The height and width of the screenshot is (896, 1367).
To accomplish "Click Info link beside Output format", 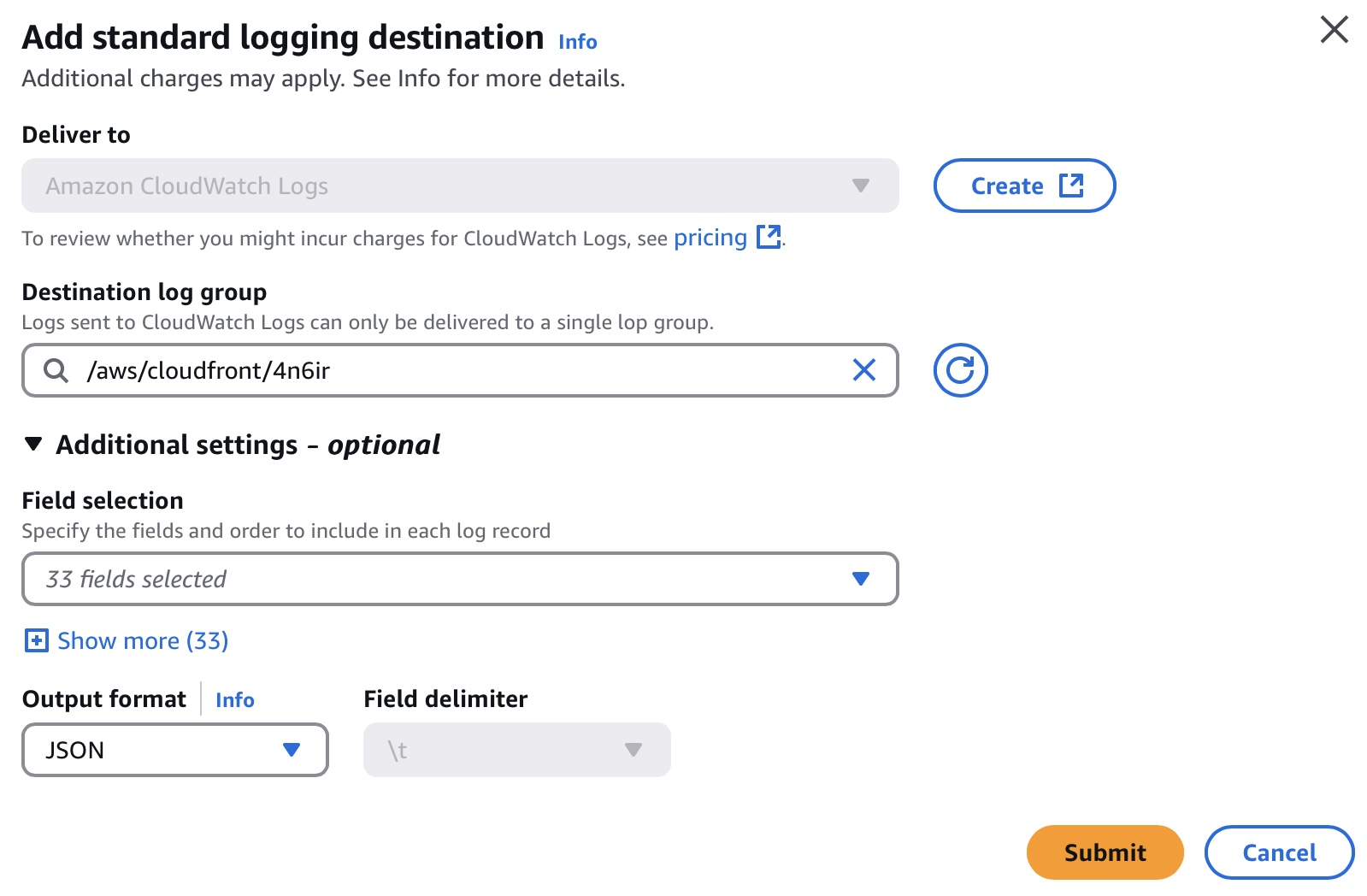I will pos(234,700).
